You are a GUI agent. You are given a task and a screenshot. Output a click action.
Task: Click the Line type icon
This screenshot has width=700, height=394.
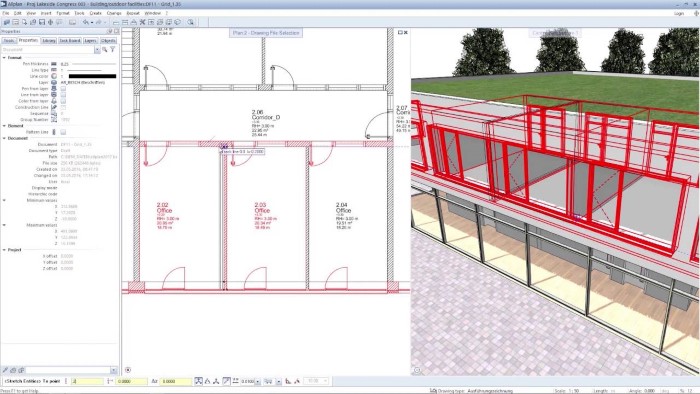(x=54, y=70)
